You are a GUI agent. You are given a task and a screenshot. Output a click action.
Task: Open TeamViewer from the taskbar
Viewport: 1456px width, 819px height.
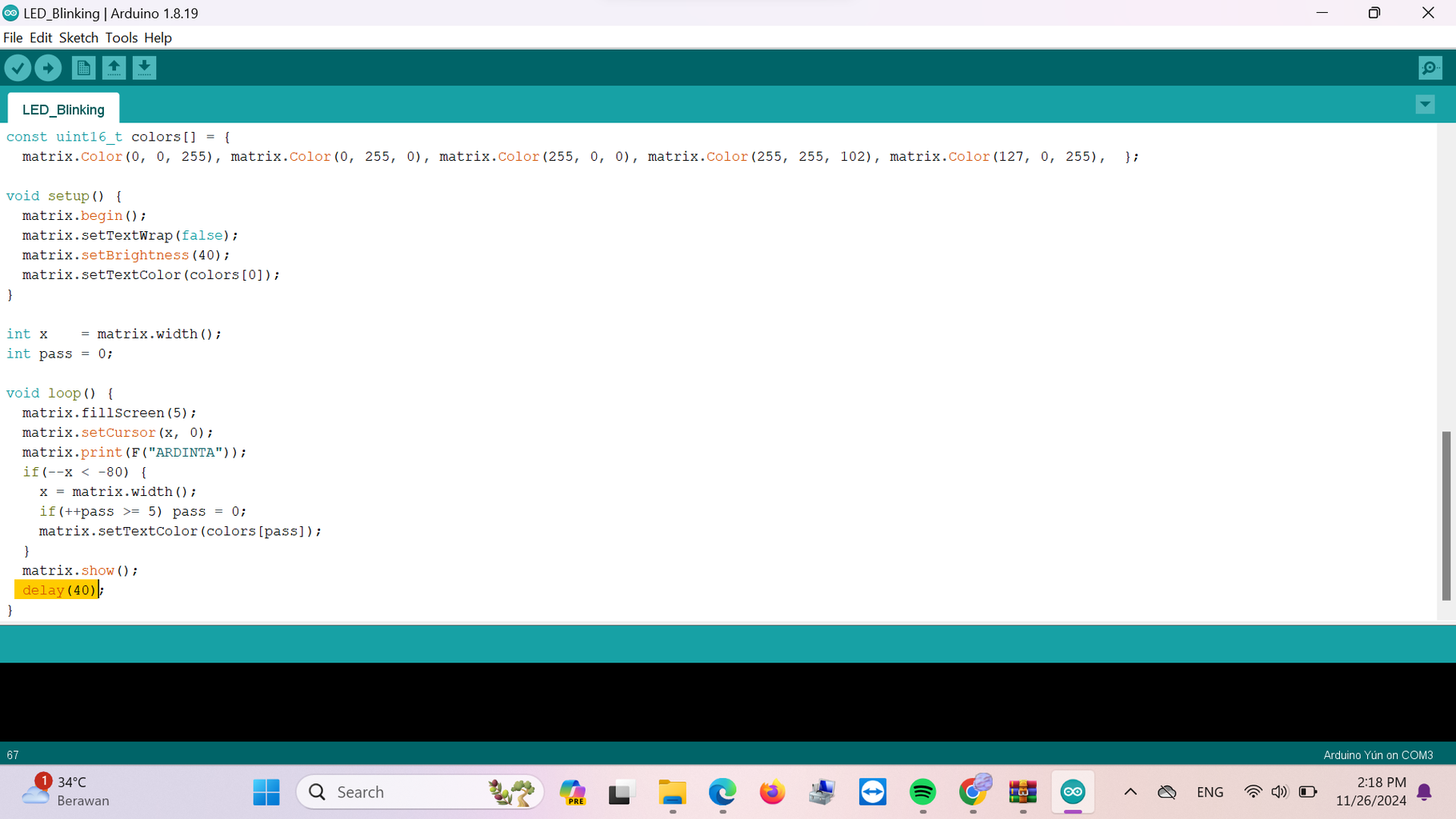pos(873,792)
